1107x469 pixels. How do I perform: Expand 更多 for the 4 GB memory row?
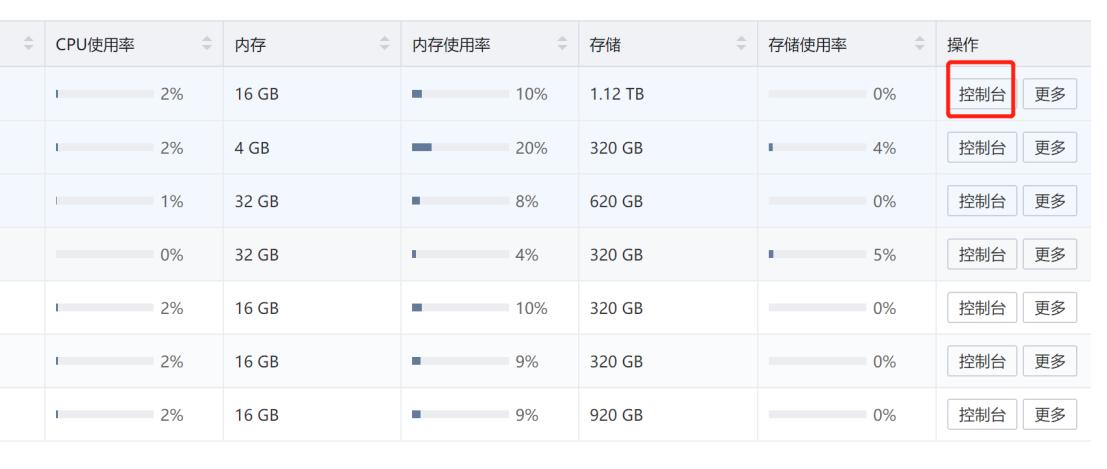tap(1050, 148)
